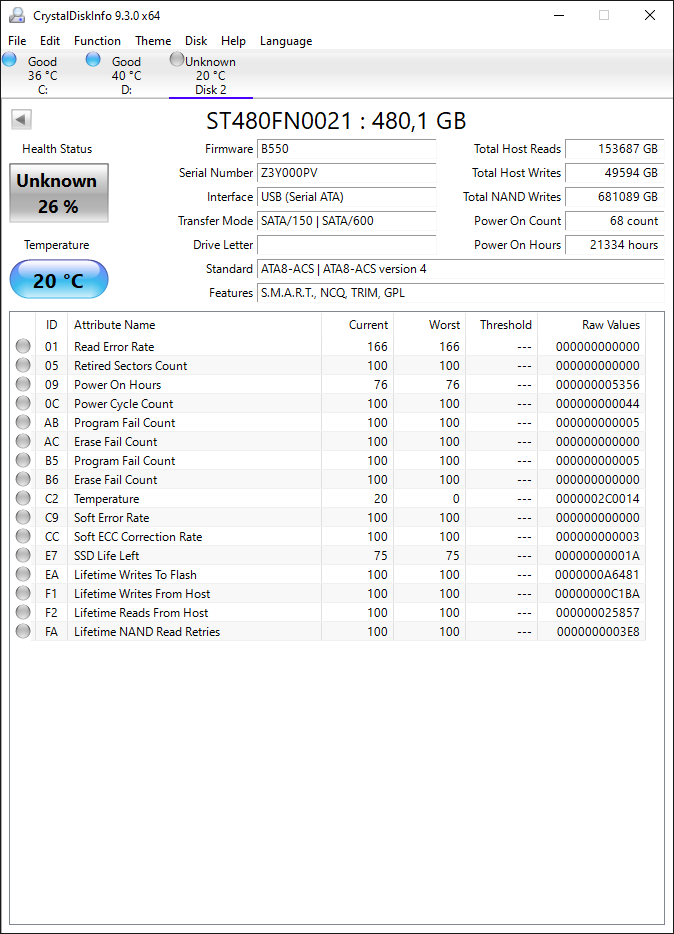Click status circle for Lifetime Writes From Host
Image resolution: width=674 pixels, height=934 pixels.
tap(23, 593)
